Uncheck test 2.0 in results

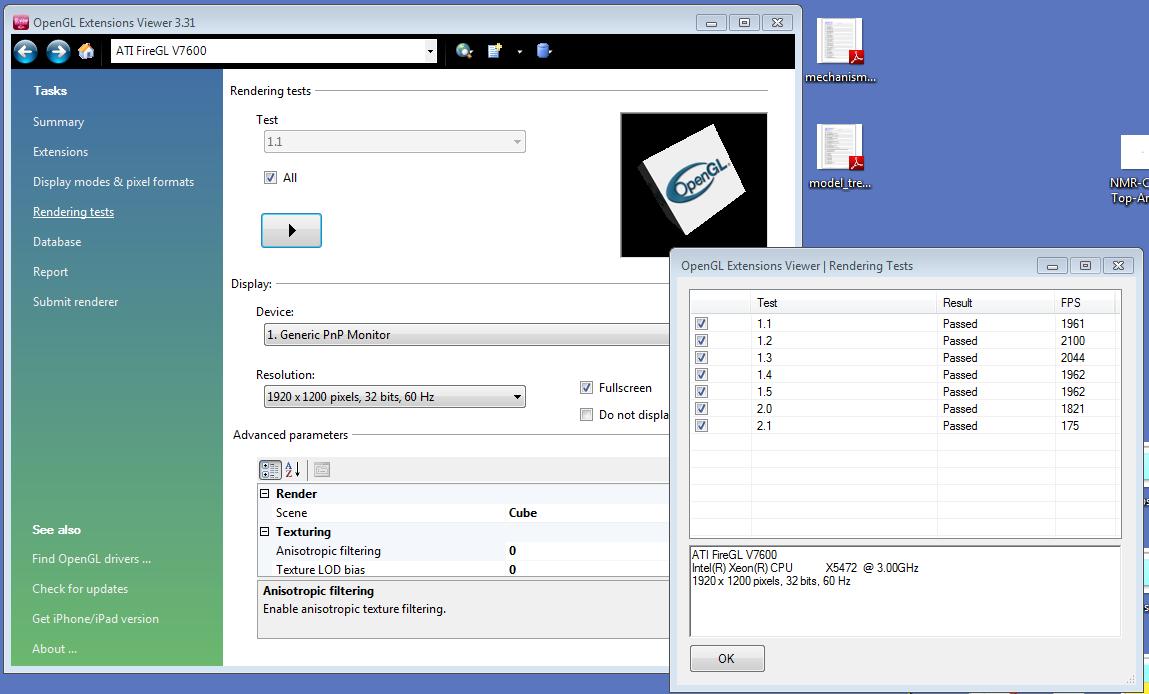pos(701,408)
